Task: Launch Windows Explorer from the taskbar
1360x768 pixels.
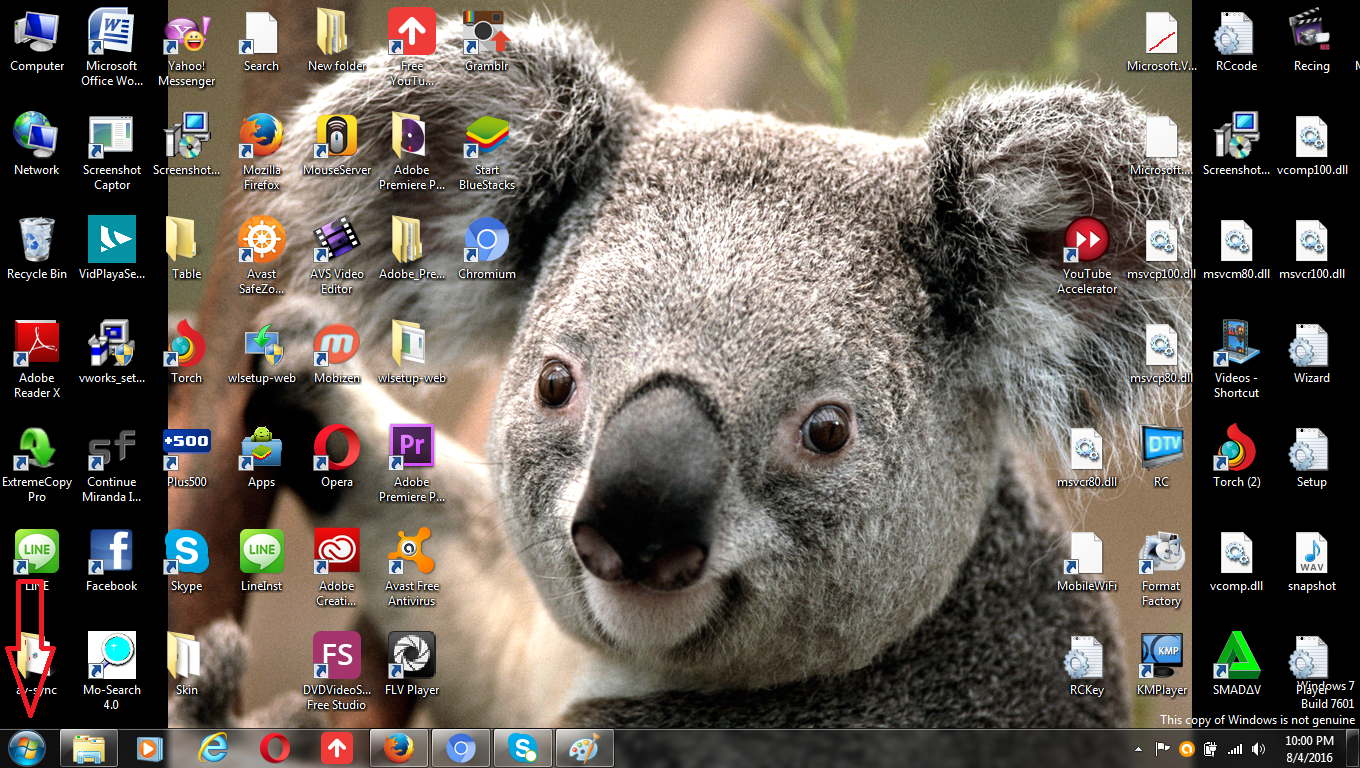Action: point(89,748)
